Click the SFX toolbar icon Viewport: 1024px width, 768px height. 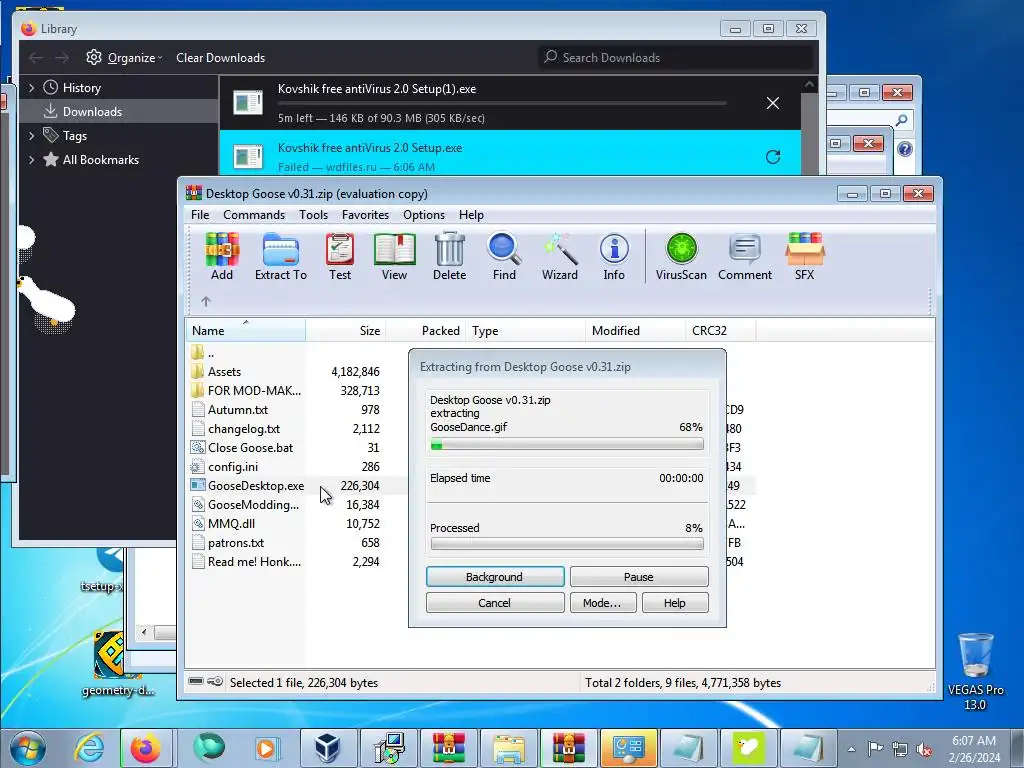click(805, 257)
